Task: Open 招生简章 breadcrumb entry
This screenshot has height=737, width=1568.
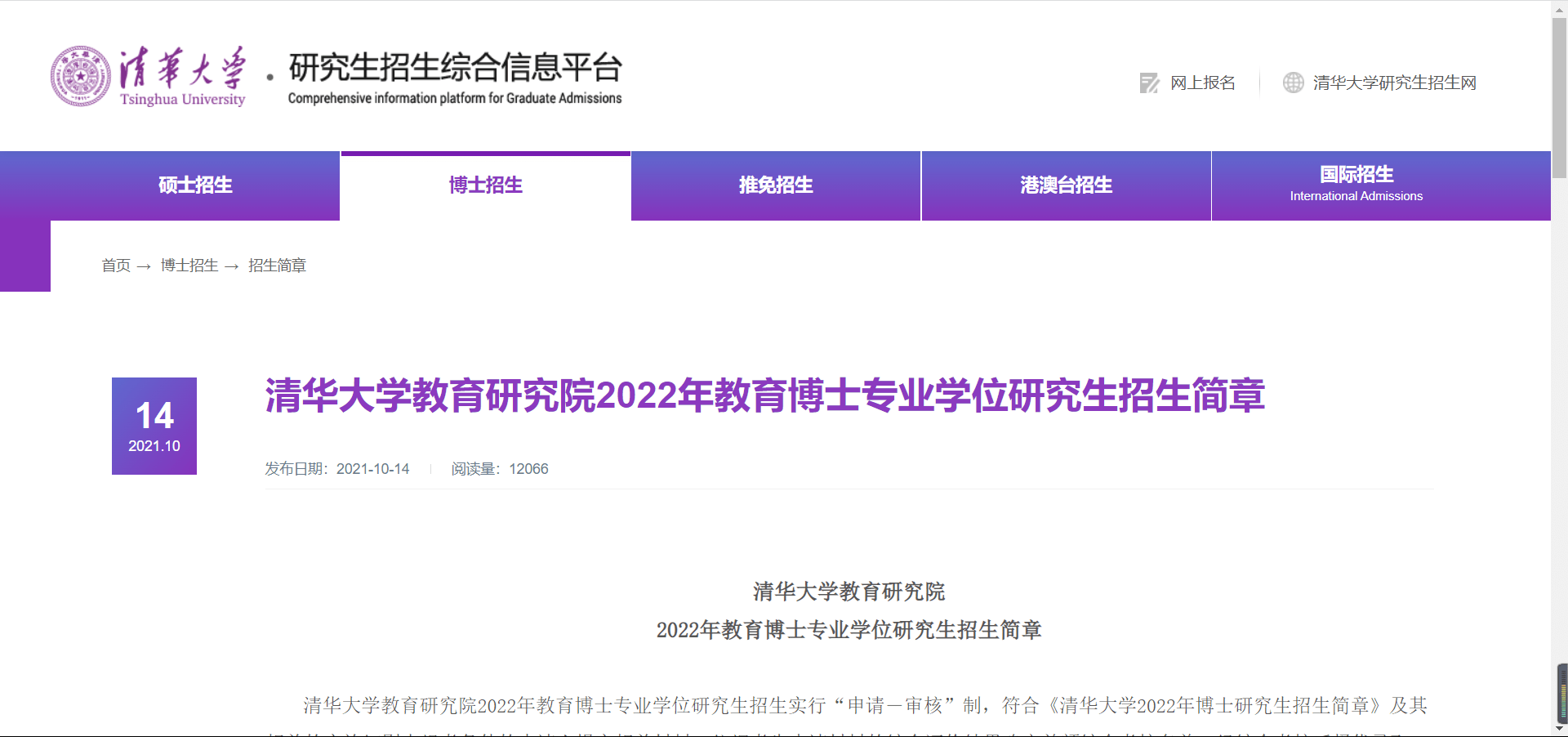Action: (276, 266)
